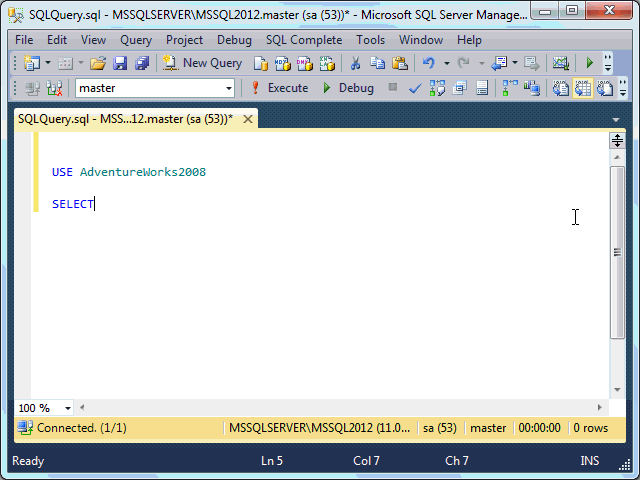Screen dimensions: 640x480
Task: Toggle Include Client Statistics
Action: click(532, 88)
